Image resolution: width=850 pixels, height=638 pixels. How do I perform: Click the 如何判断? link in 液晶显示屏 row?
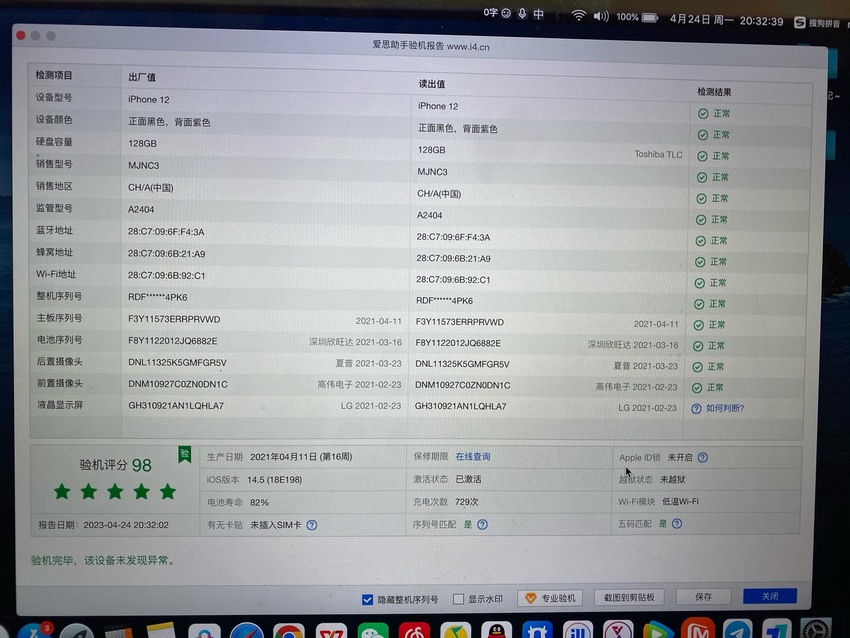pos(725,408)
